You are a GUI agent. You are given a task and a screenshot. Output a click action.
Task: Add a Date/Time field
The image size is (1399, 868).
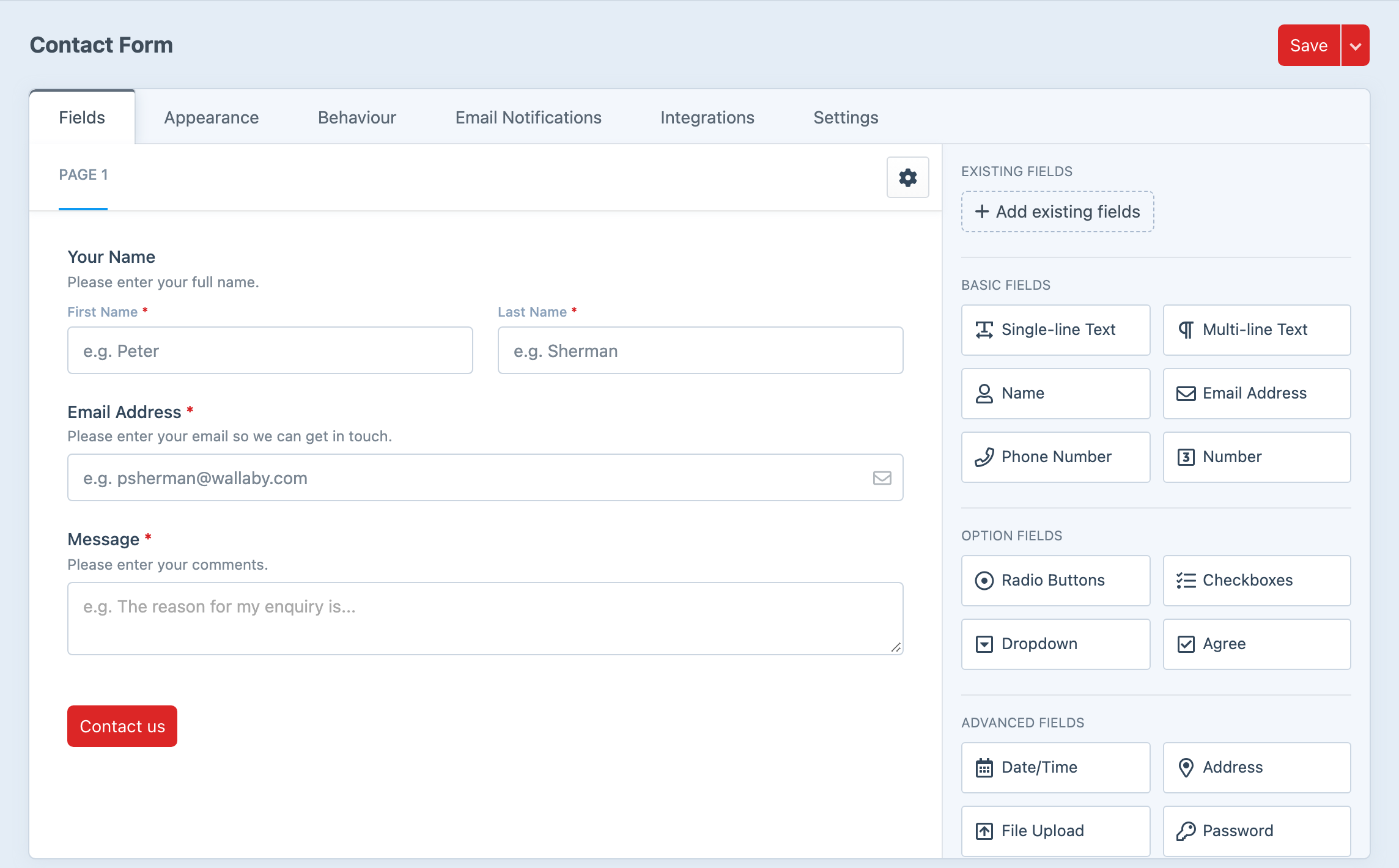click(x=1055, y=768)
